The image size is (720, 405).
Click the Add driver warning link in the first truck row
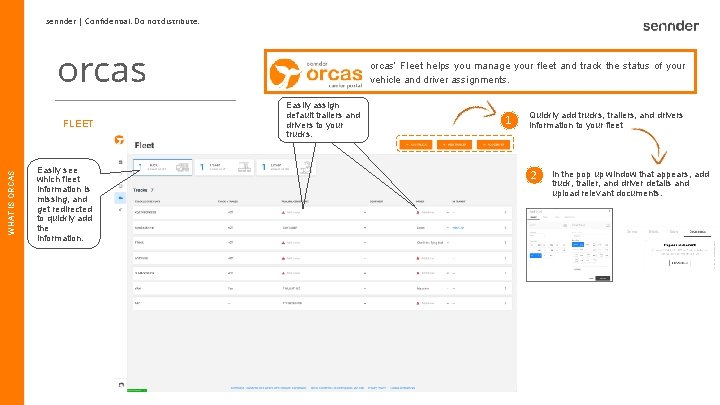pyautogui.click(x=426, y=213)
